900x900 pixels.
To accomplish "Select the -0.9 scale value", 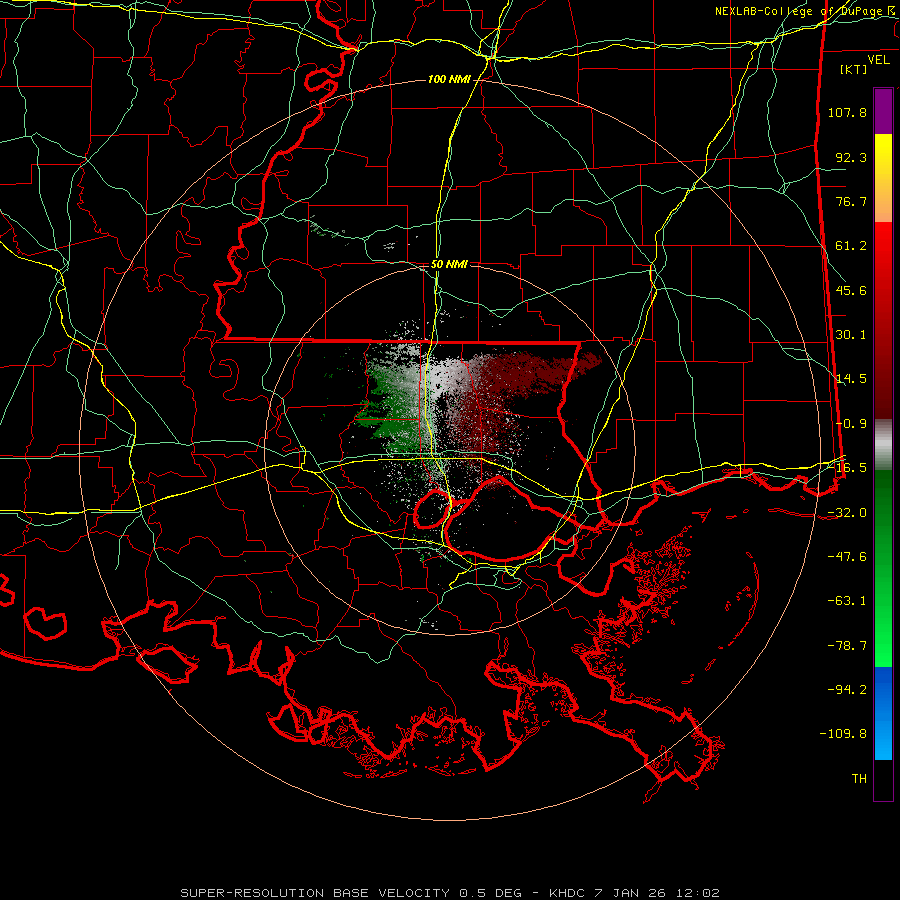I will click(x=851, y=424).
